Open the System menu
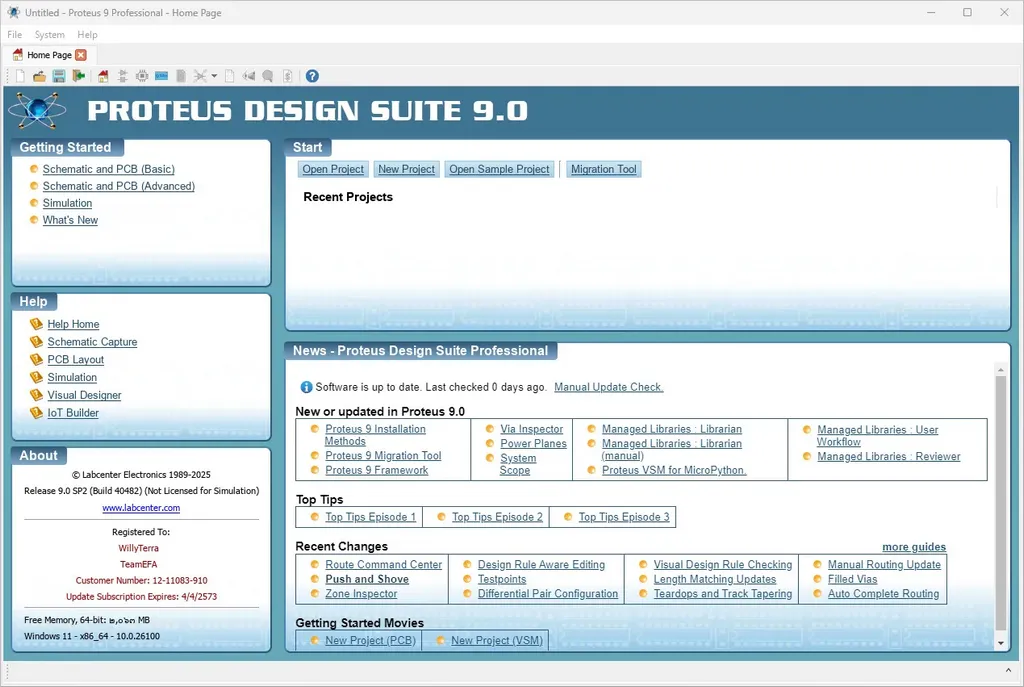Viewport: 1024px width, 687px height. point(50,35)
